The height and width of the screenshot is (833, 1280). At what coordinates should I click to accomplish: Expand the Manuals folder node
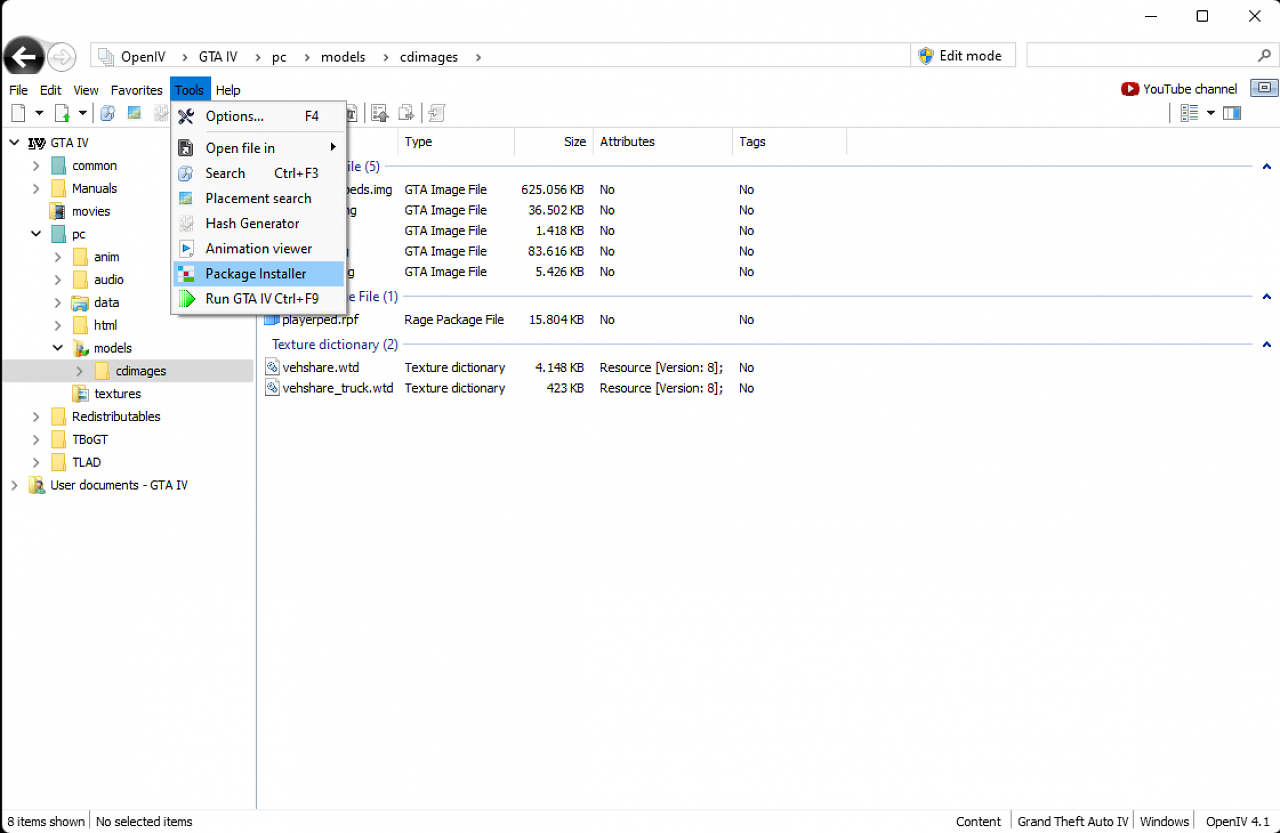[36, 189]
